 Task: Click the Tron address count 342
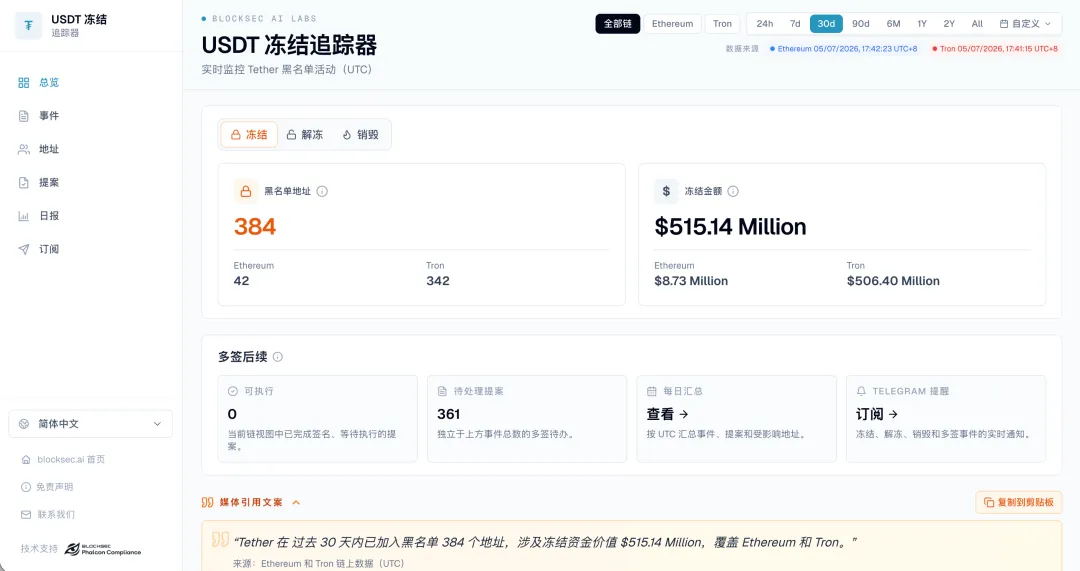438,281
